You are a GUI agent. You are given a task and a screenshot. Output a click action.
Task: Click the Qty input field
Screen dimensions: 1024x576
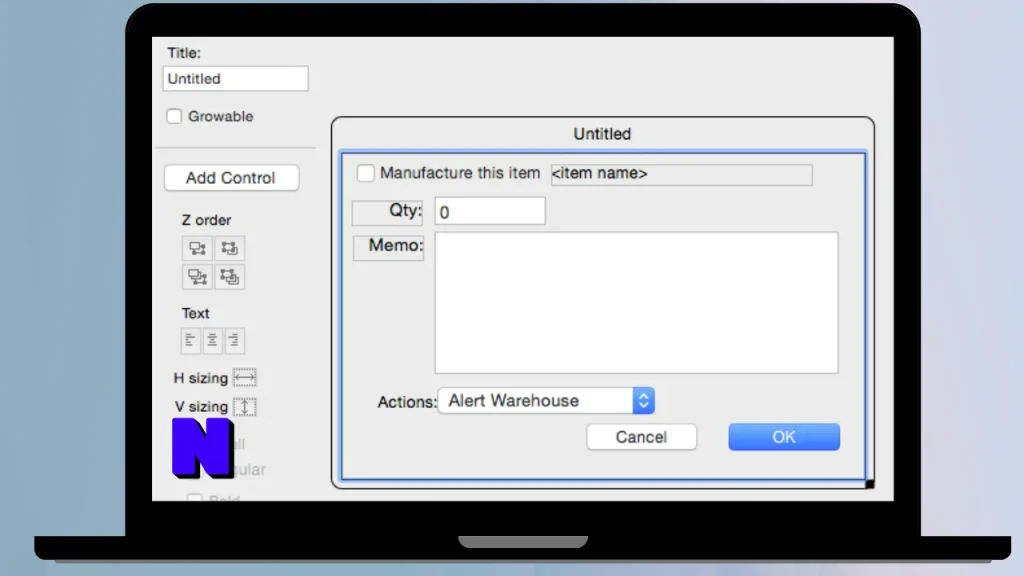(x=490, y=212)
